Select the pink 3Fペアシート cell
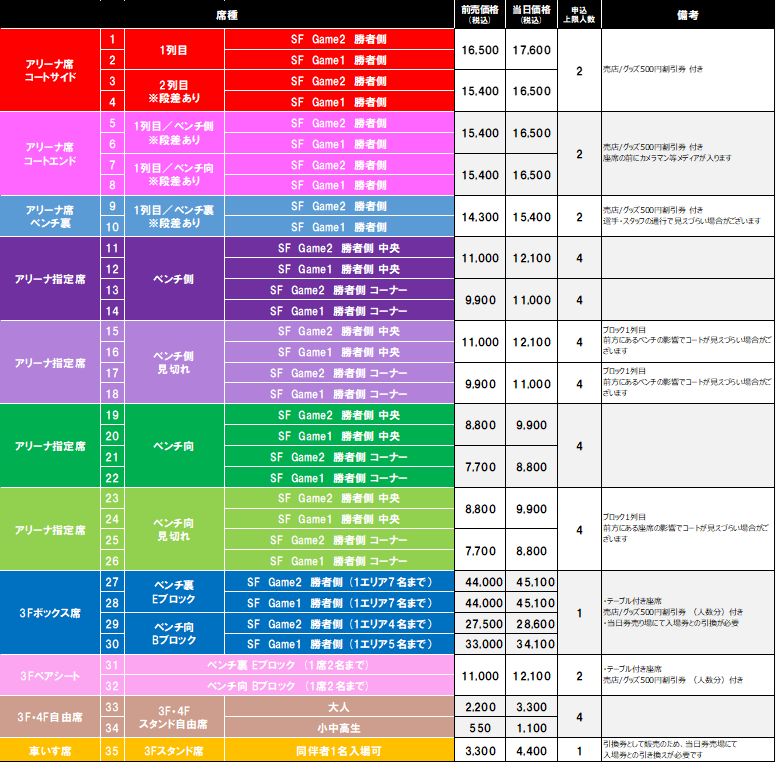This screenshot has width=776, height=763. pos(50,676)
